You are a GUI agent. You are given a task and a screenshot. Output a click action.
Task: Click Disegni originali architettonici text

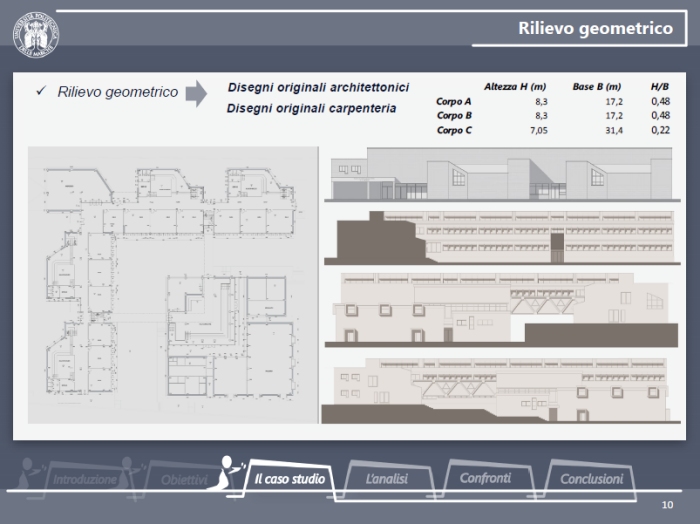pyautogui.click(x=318, y=88)
